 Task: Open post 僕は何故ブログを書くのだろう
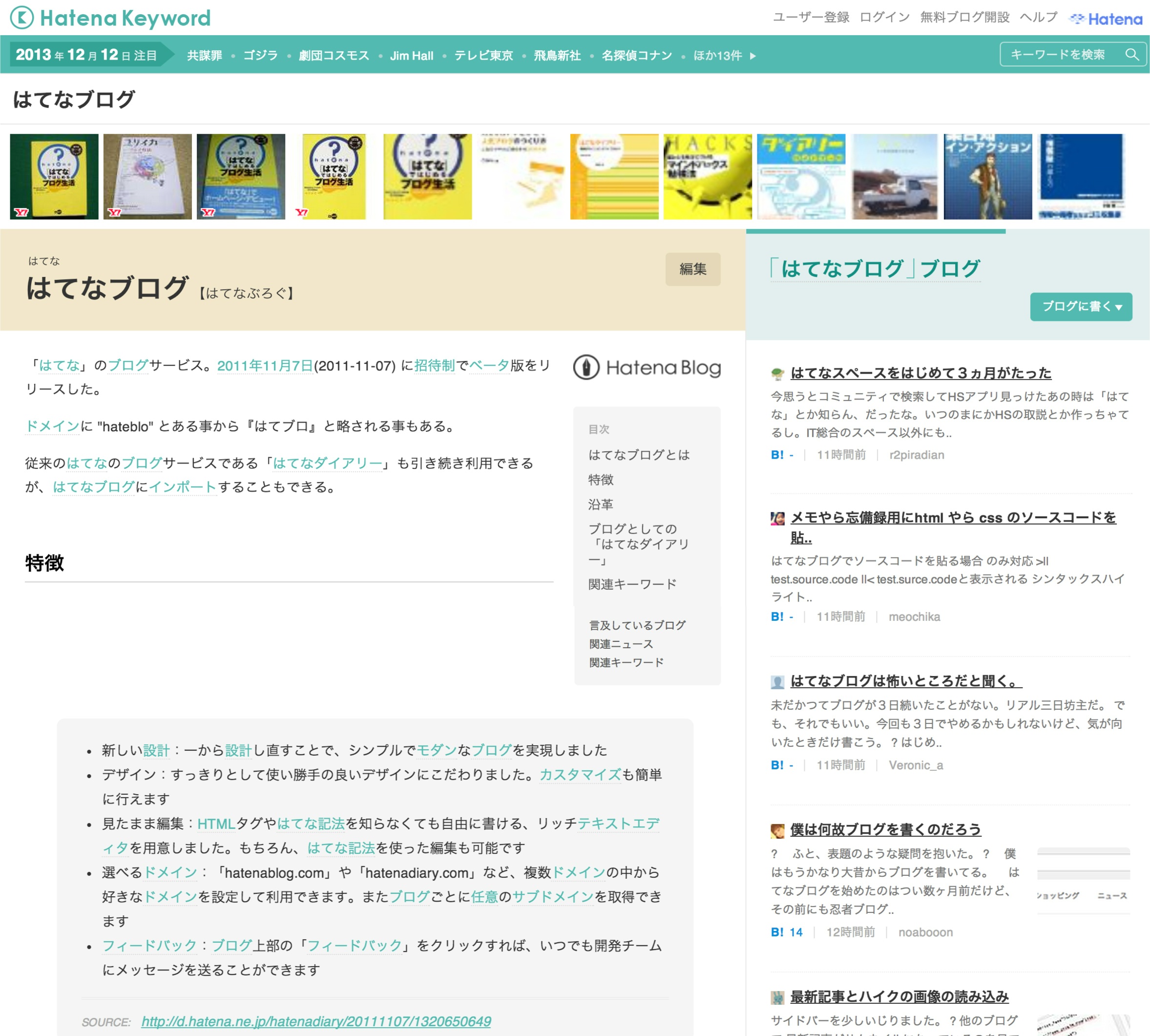pos(885,830)
